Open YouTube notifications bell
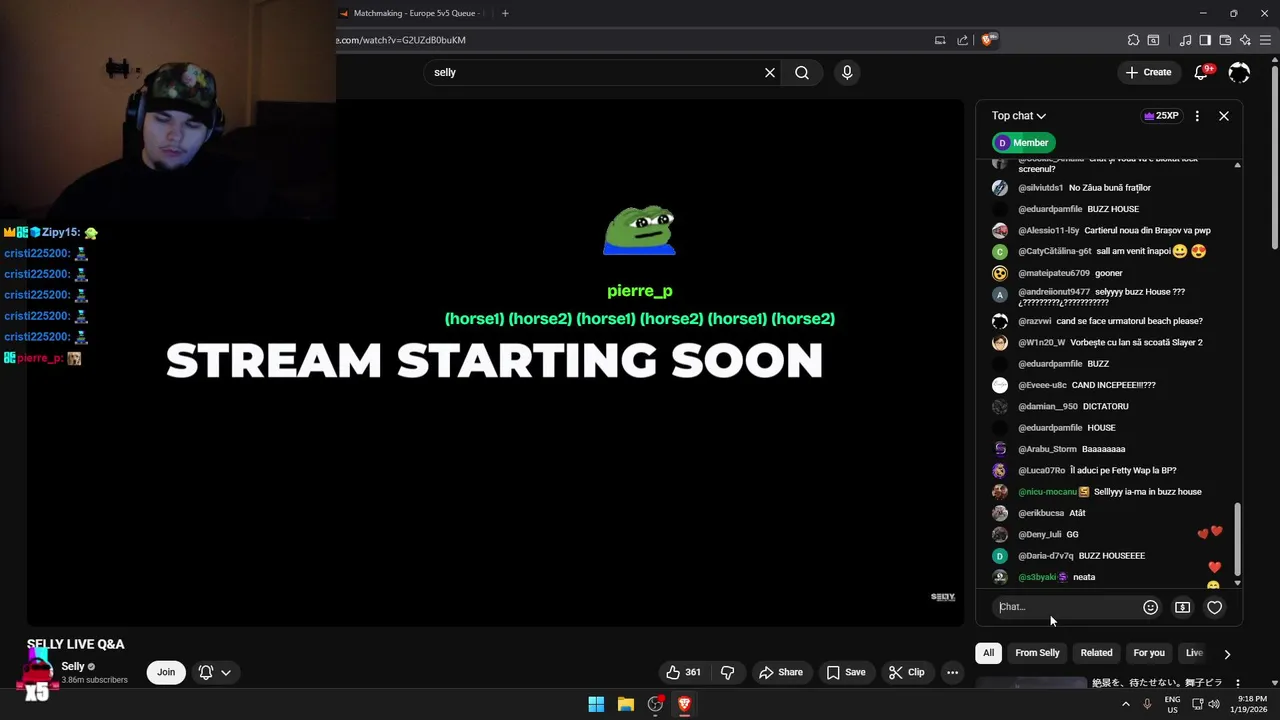This screenshot has height=720, width=1280. (x=1202, y=72)
